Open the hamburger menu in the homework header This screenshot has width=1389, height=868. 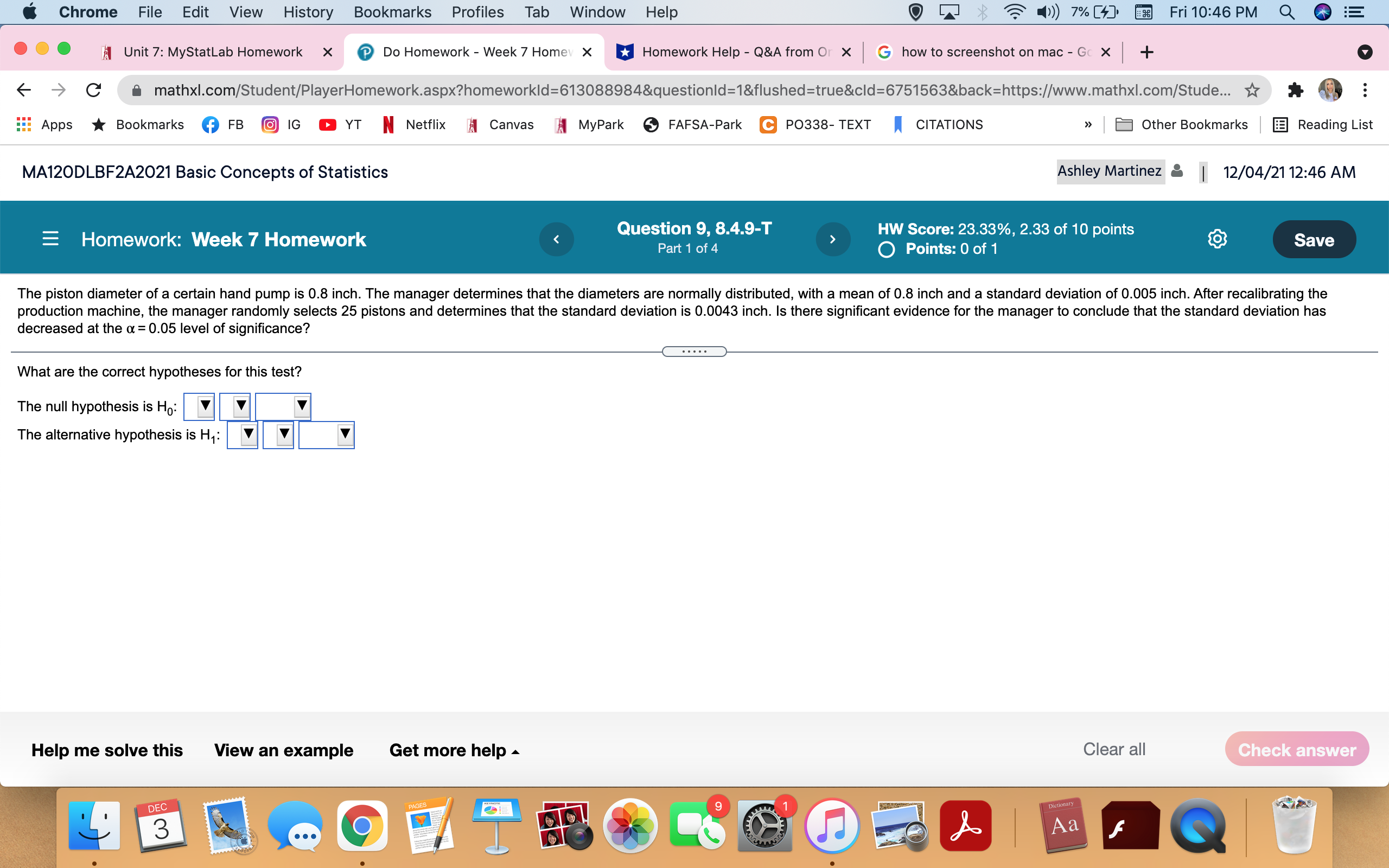[x=50, y=239]
